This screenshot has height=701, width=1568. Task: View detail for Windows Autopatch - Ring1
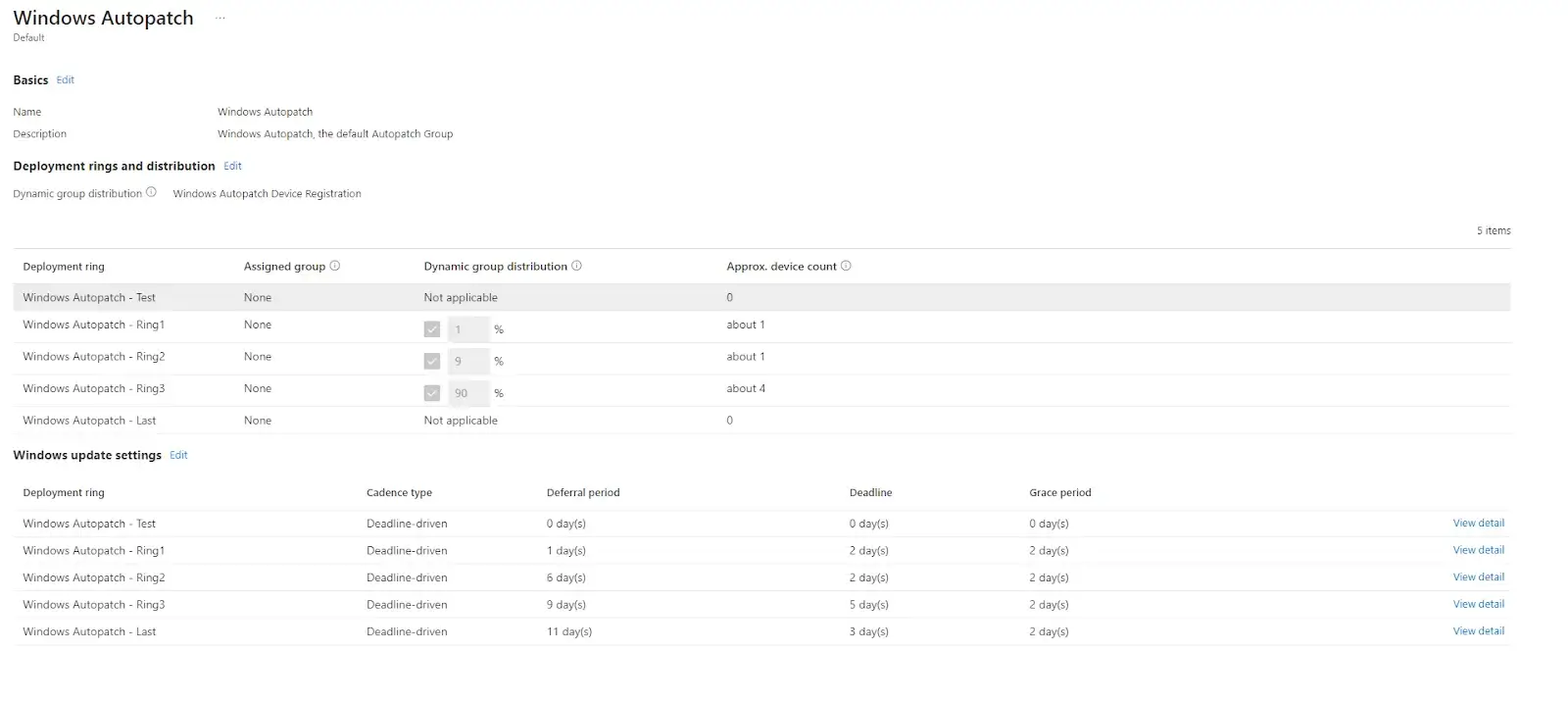1478,550
